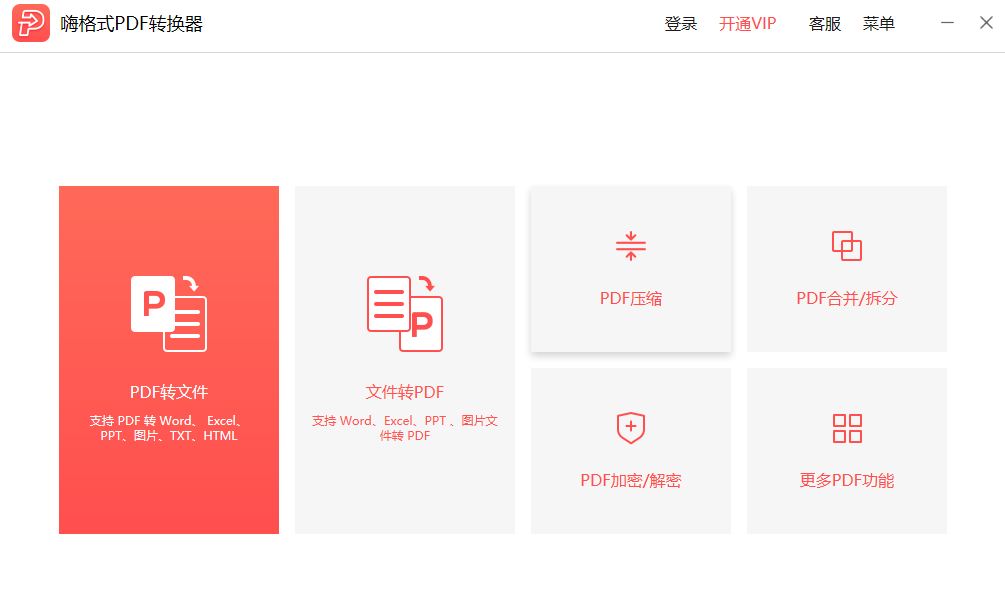Switch to the PDF转文件 feature card

168,360
